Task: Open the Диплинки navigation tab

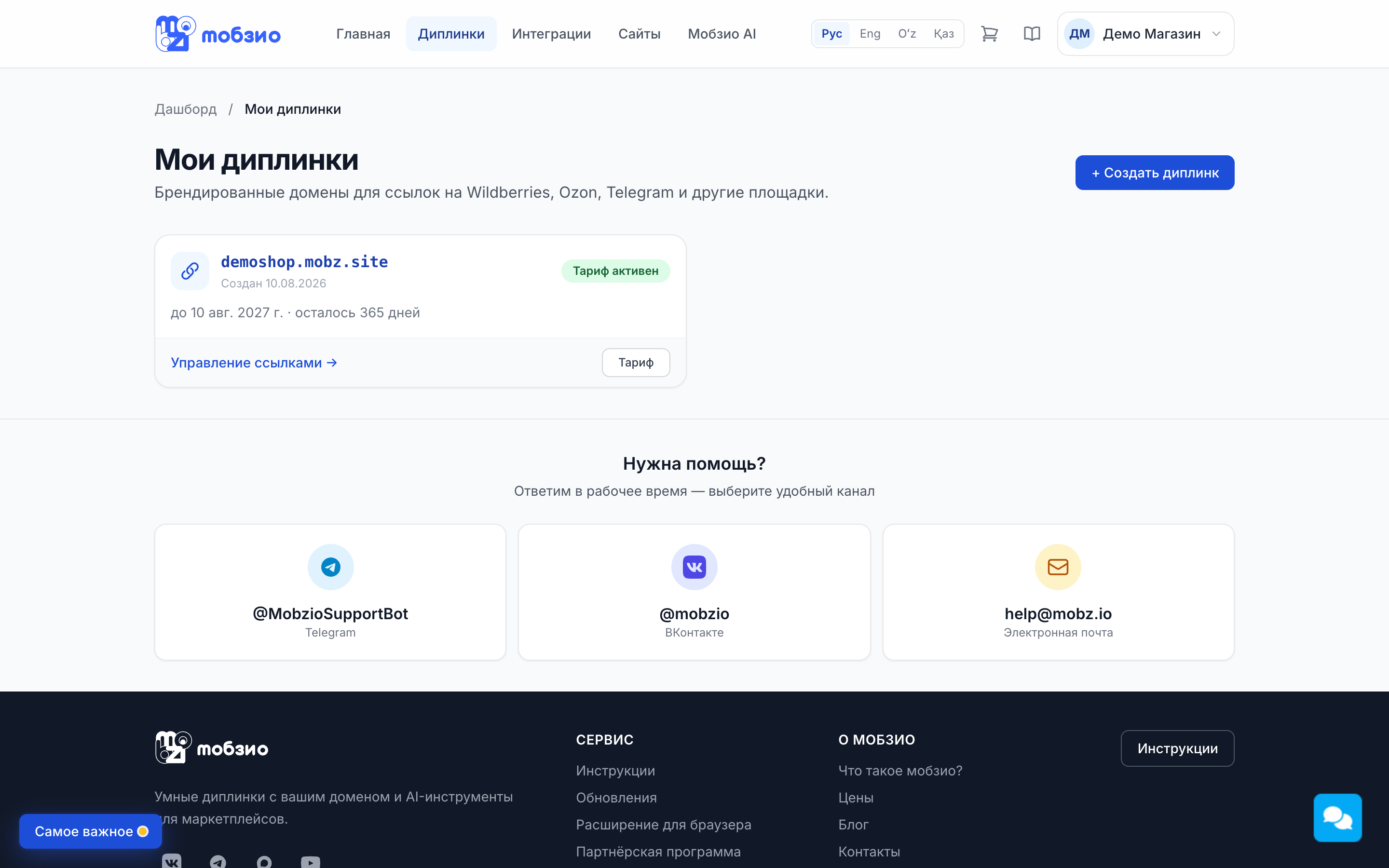Action: click(451, 34)
